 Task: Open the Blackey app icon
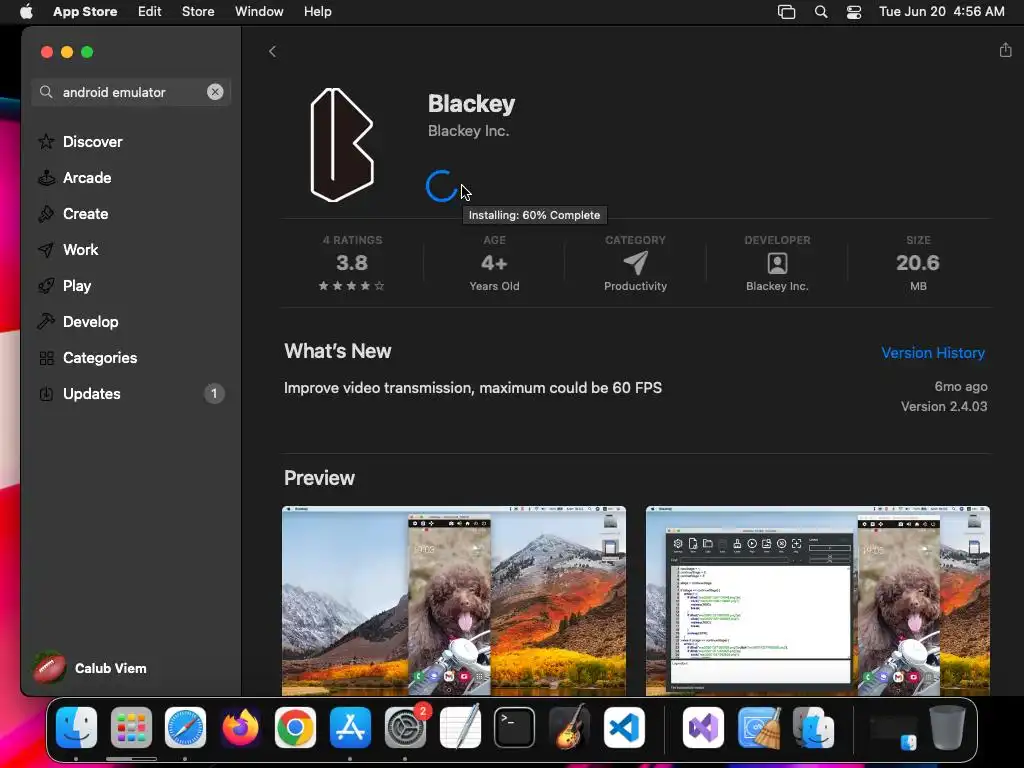342,145
